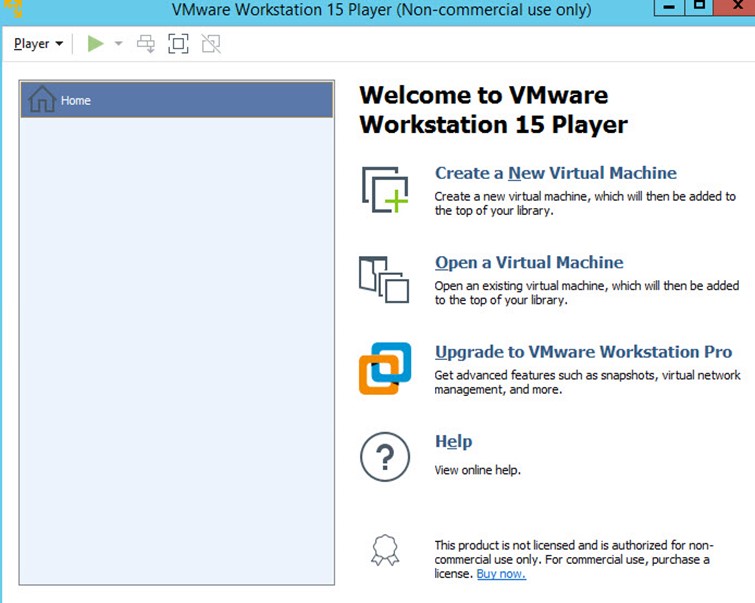Image resolution: width=755 pixels, height=603 pixels.
Task: Click the VMware Workstation Pro logo icon
Action: click(x=385, y=368)
